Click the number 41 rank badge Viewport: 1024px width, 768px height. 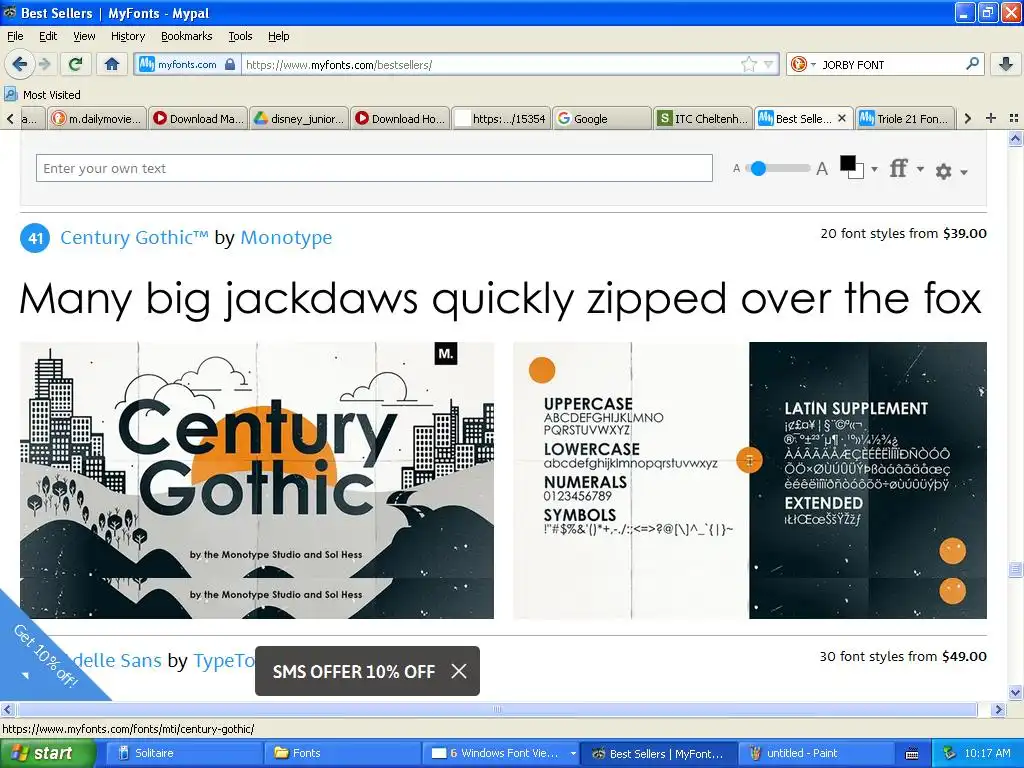point(35,238)
